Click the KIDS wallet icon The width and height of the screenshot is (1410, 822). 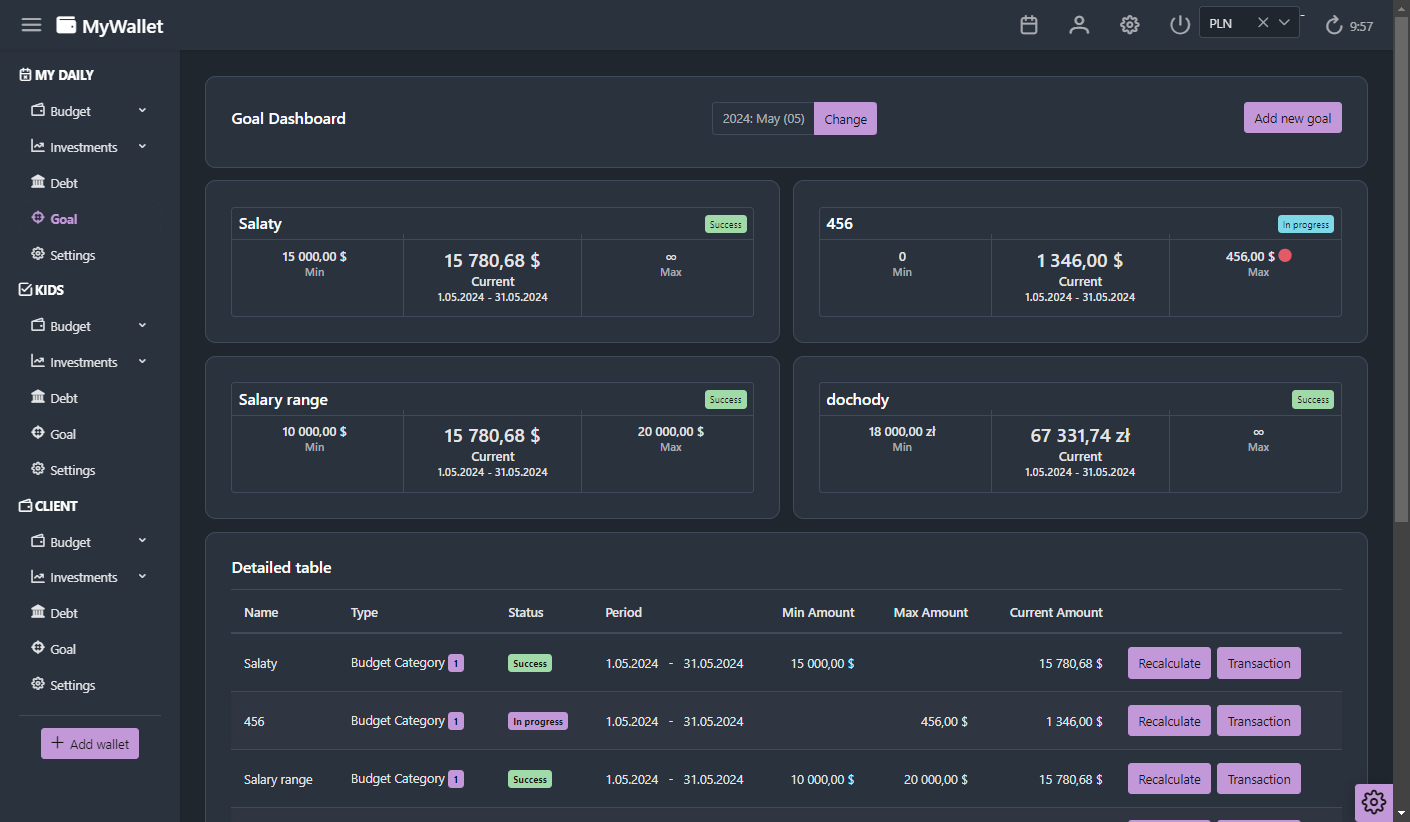(x=26, y=290)
